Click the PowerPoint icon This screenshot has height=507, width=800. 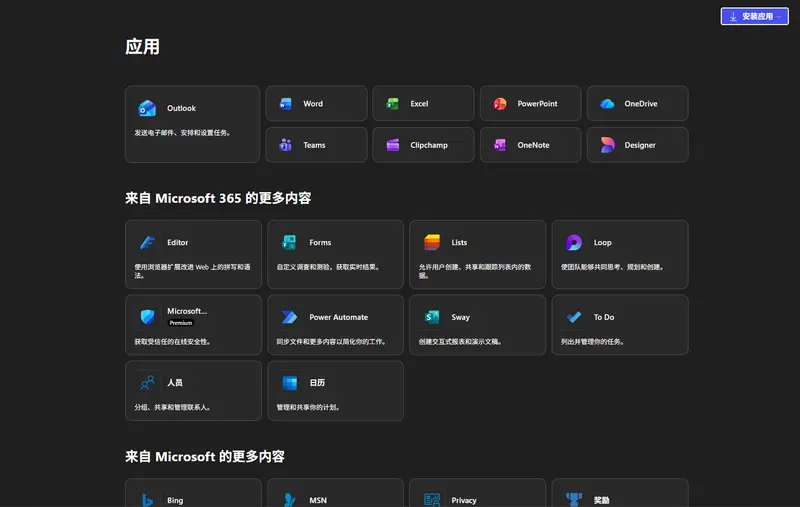500,104
